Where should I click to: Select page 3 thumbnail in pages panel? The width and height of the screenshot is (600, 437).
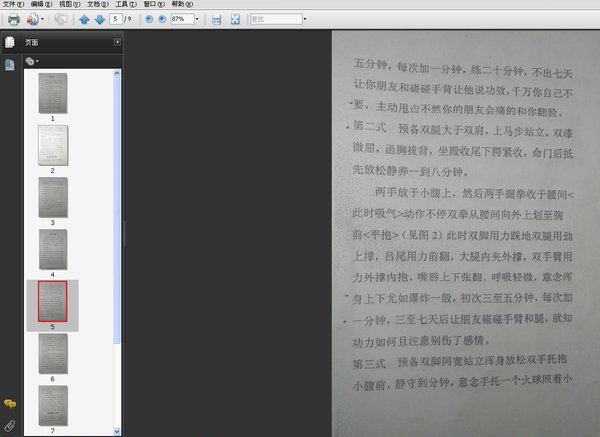(x=52, y=197)
